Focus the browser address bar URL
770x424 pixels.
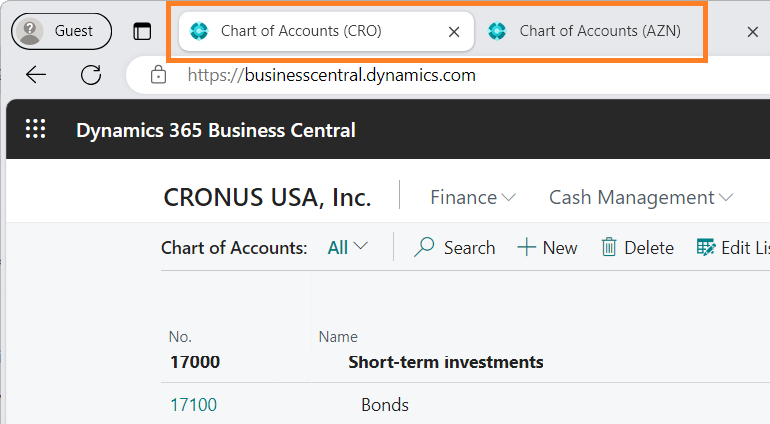330,75
